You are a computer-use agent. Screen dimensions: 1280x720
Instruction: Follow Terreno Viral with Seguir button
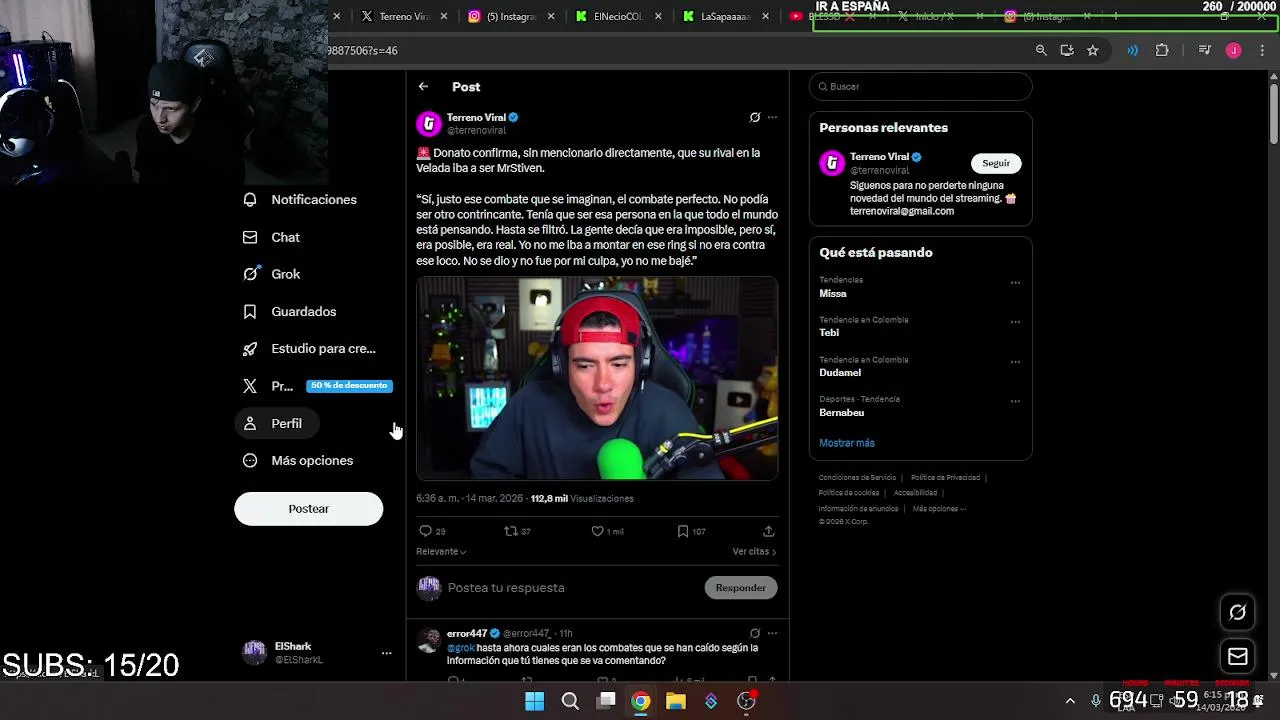coord(996,163)
